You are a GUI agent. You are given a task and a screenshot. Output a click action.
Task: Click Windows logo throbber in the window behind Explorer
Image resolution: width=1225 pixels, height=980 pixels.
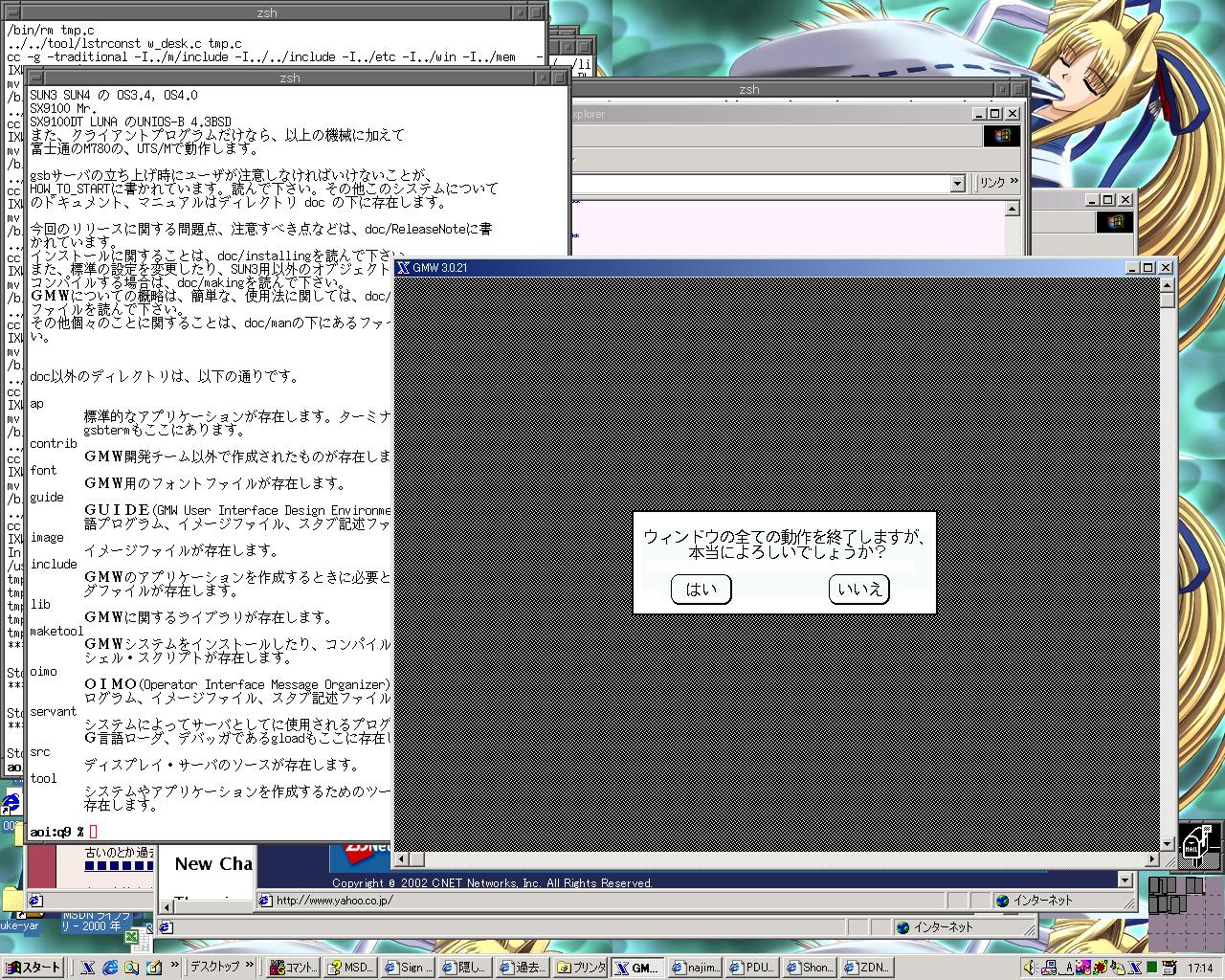tap(1115, 222)
